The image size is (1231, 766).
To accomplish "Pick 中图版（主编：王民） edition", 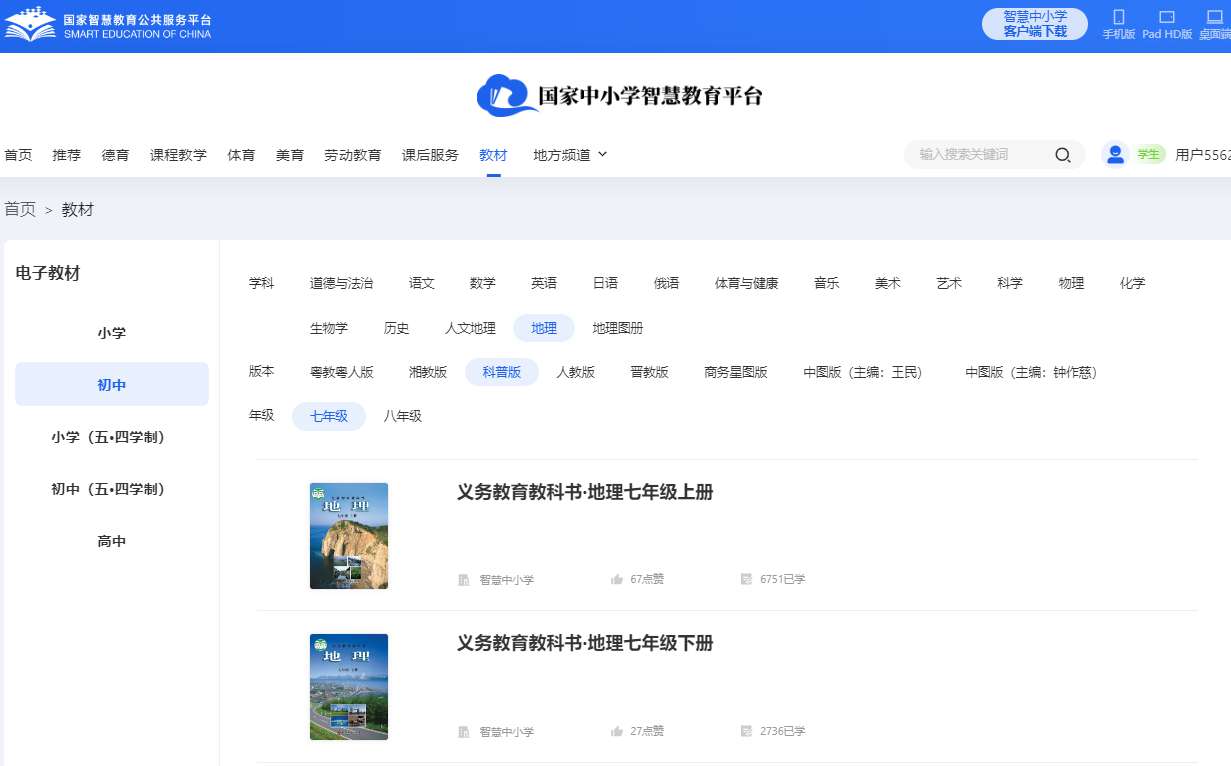I will point(863,372).
